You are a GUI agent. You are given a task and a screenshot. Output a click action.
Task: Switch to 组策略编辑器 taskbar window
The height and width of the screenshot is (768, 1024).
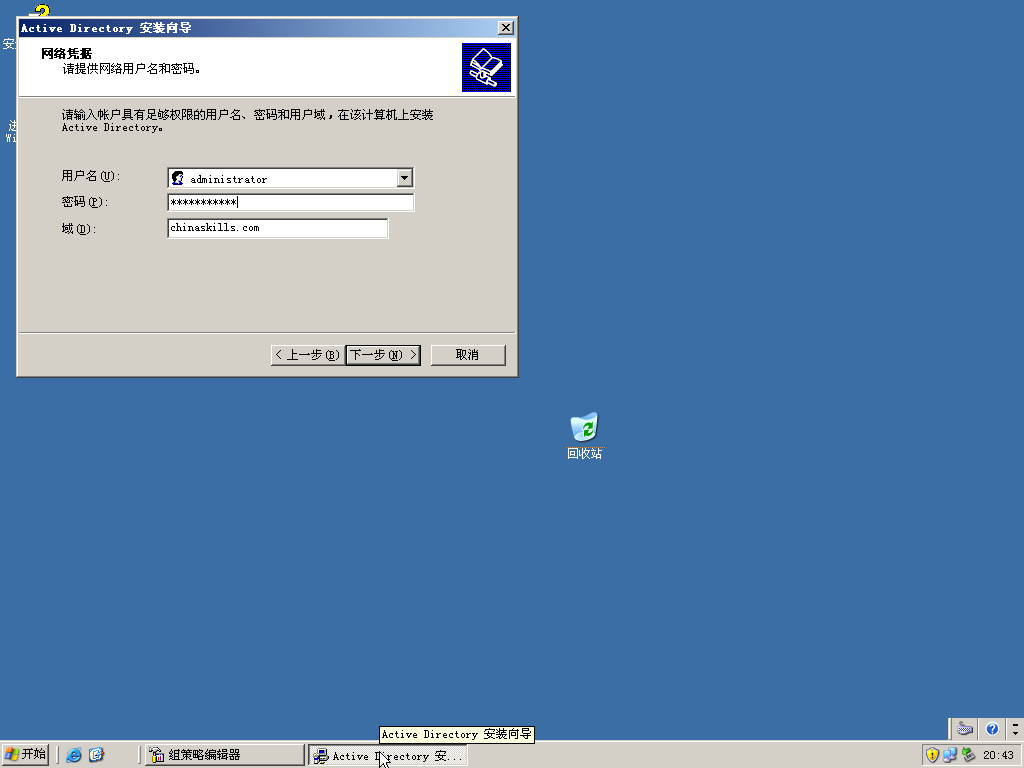coord(225,756)
